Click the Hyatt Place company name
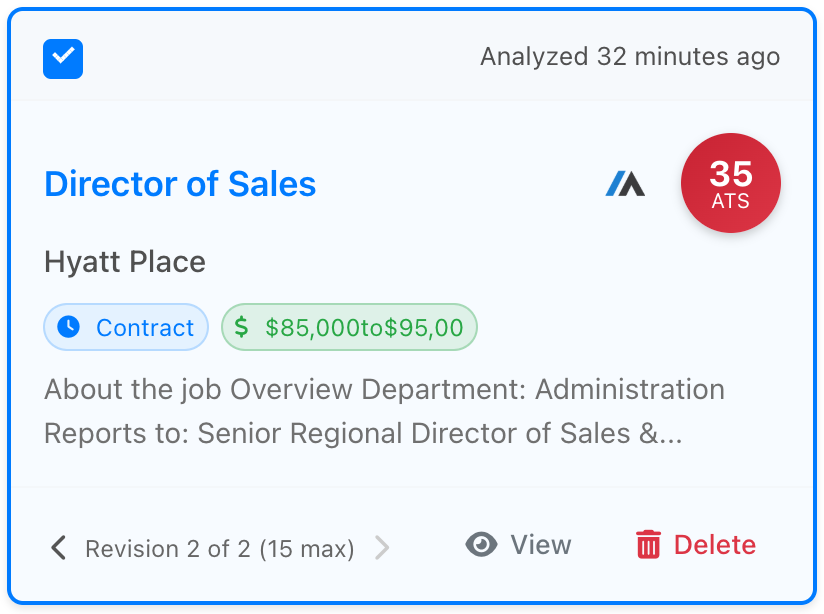824x614 pixels. [125, 262]
